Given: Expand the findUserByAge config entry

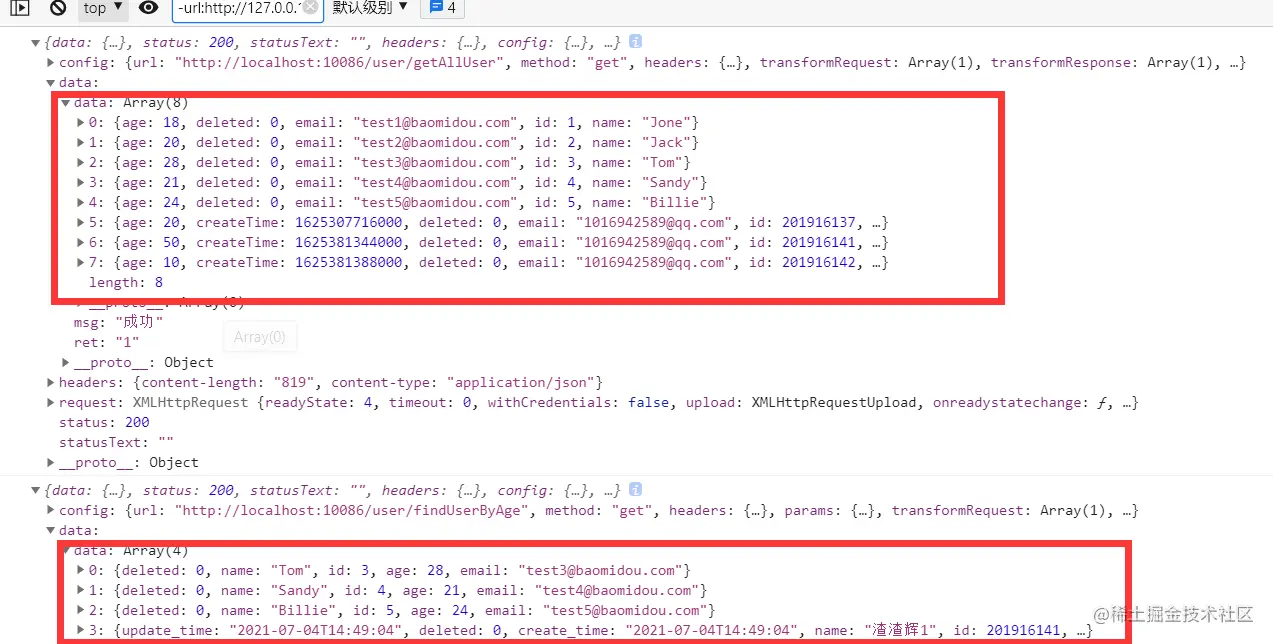Looking at the screenshot, I should pos(51,510).
